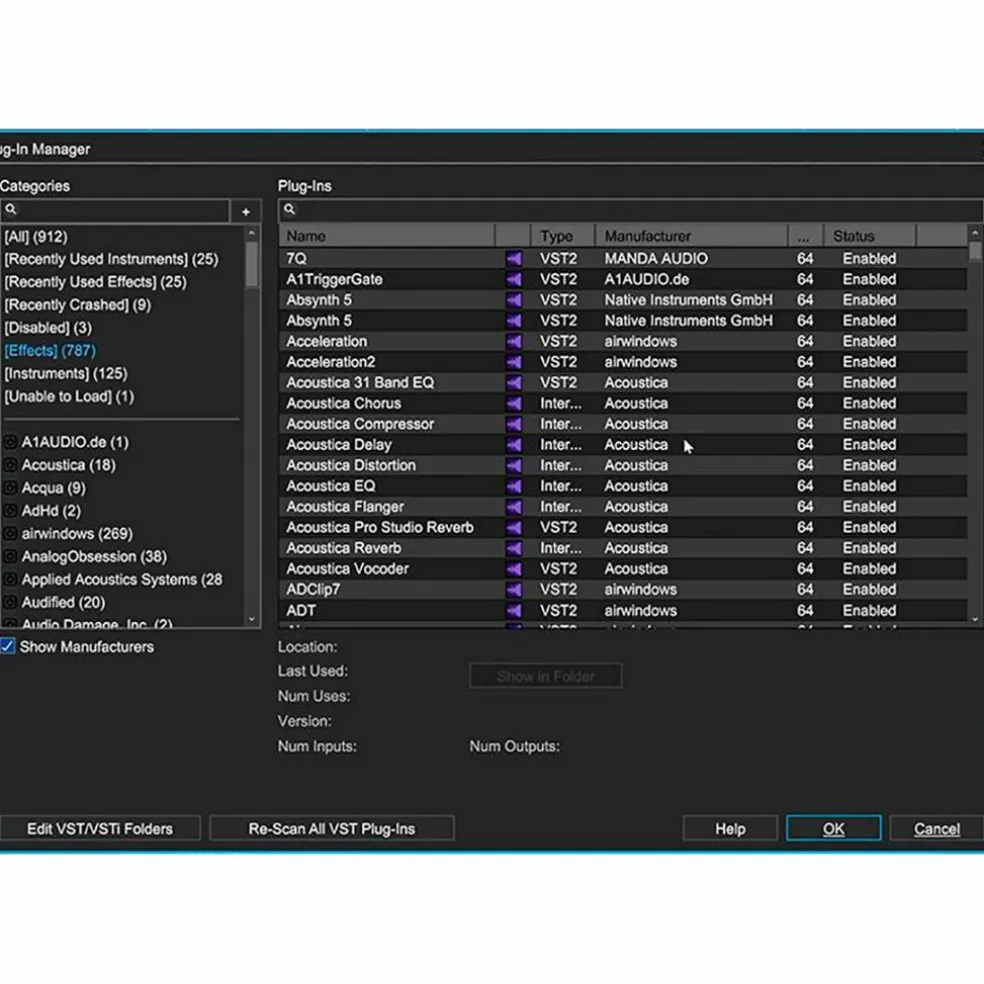Screen dimensions: 984x984
Task: Expand the Applied Acoustics Systems node
Action: pos(10,580)
